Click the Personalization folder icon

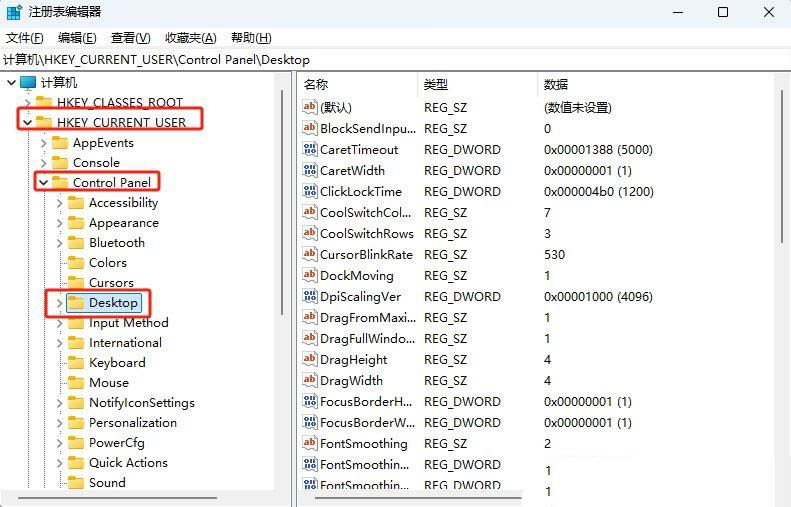click(76, 422)
